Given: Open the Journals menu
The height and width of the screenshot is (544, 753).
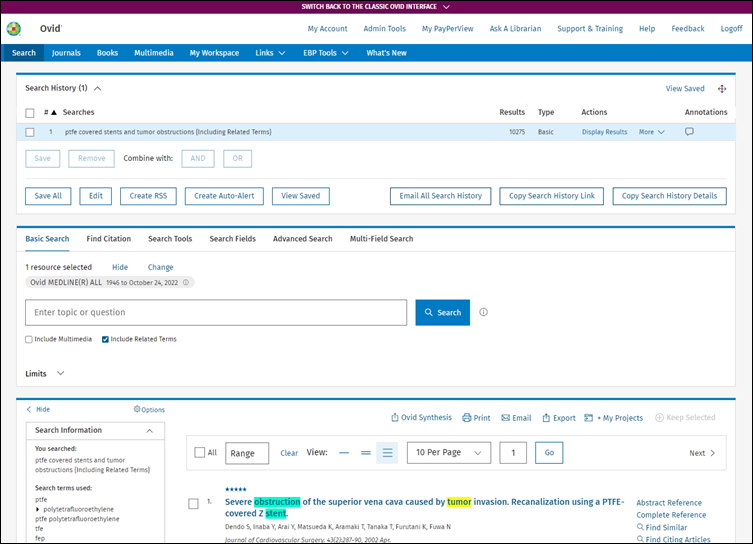Looking at the screenshot, I should click(x=66, y=53).
